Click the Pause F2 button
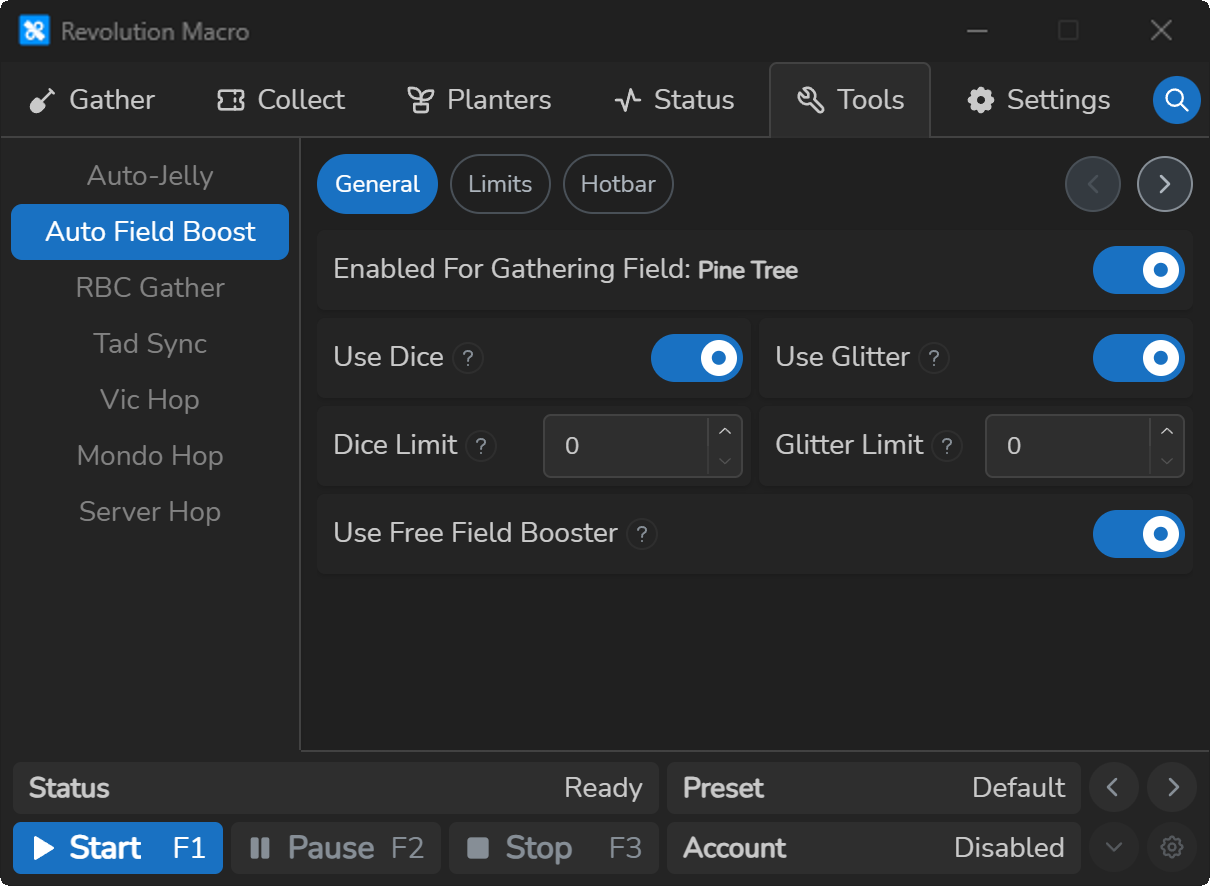Viewport: 1210px width, 886px height. pos(336,848)
